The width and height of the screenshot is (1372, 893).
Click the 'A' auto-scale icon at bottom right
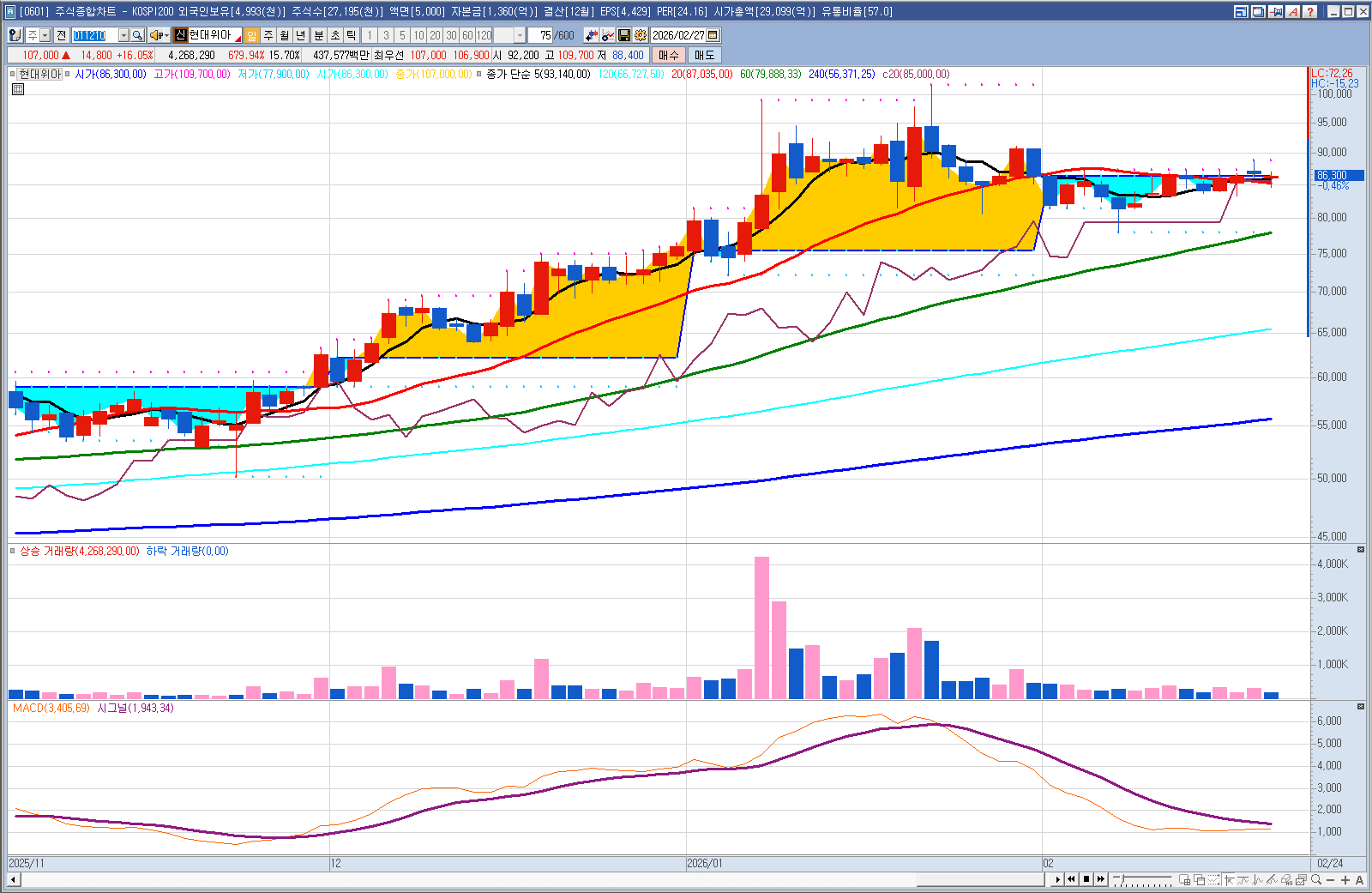point(1359,879)
